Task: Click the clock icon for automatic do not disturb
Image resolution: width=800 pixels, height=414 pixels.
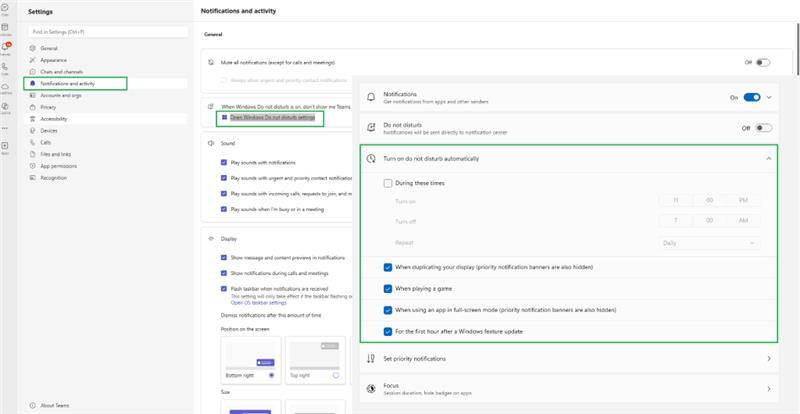Action: [x=371, y=159]
